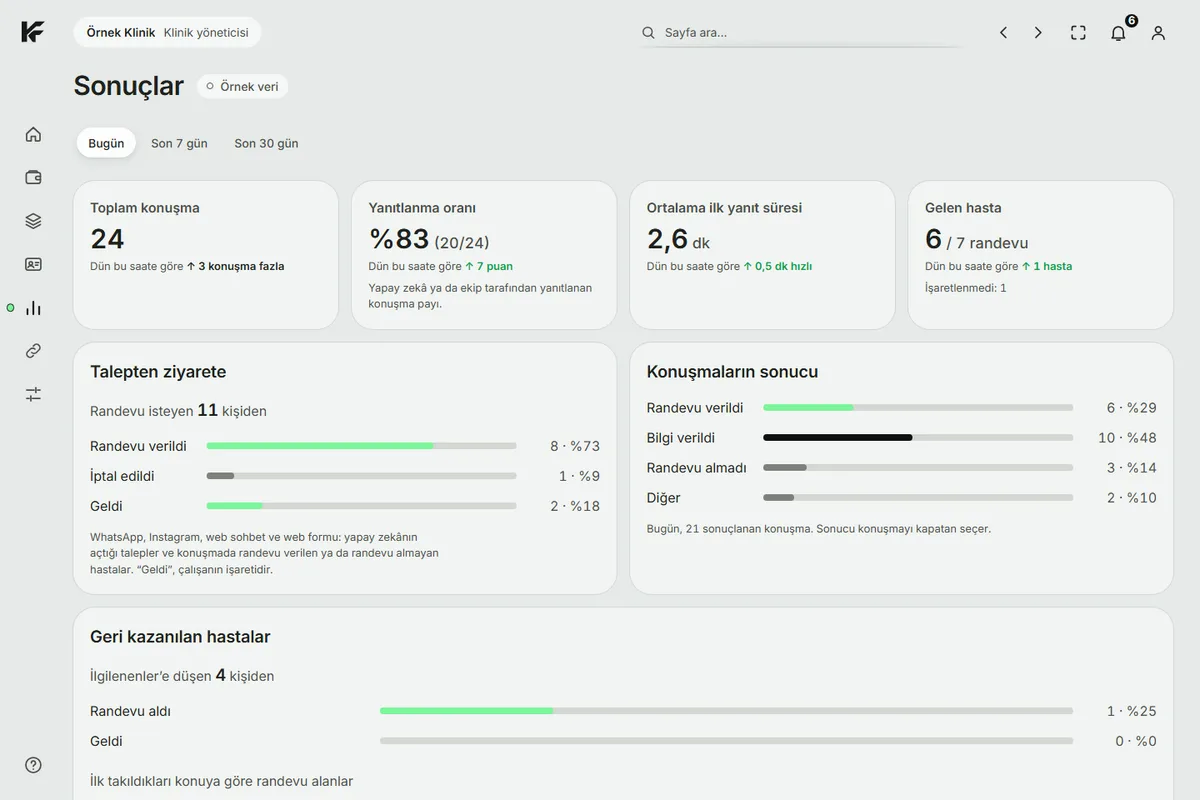Viewport: 1200px width, 800px height.
Task: Switch to Son 30 gün tab
Action: (266, 143)
